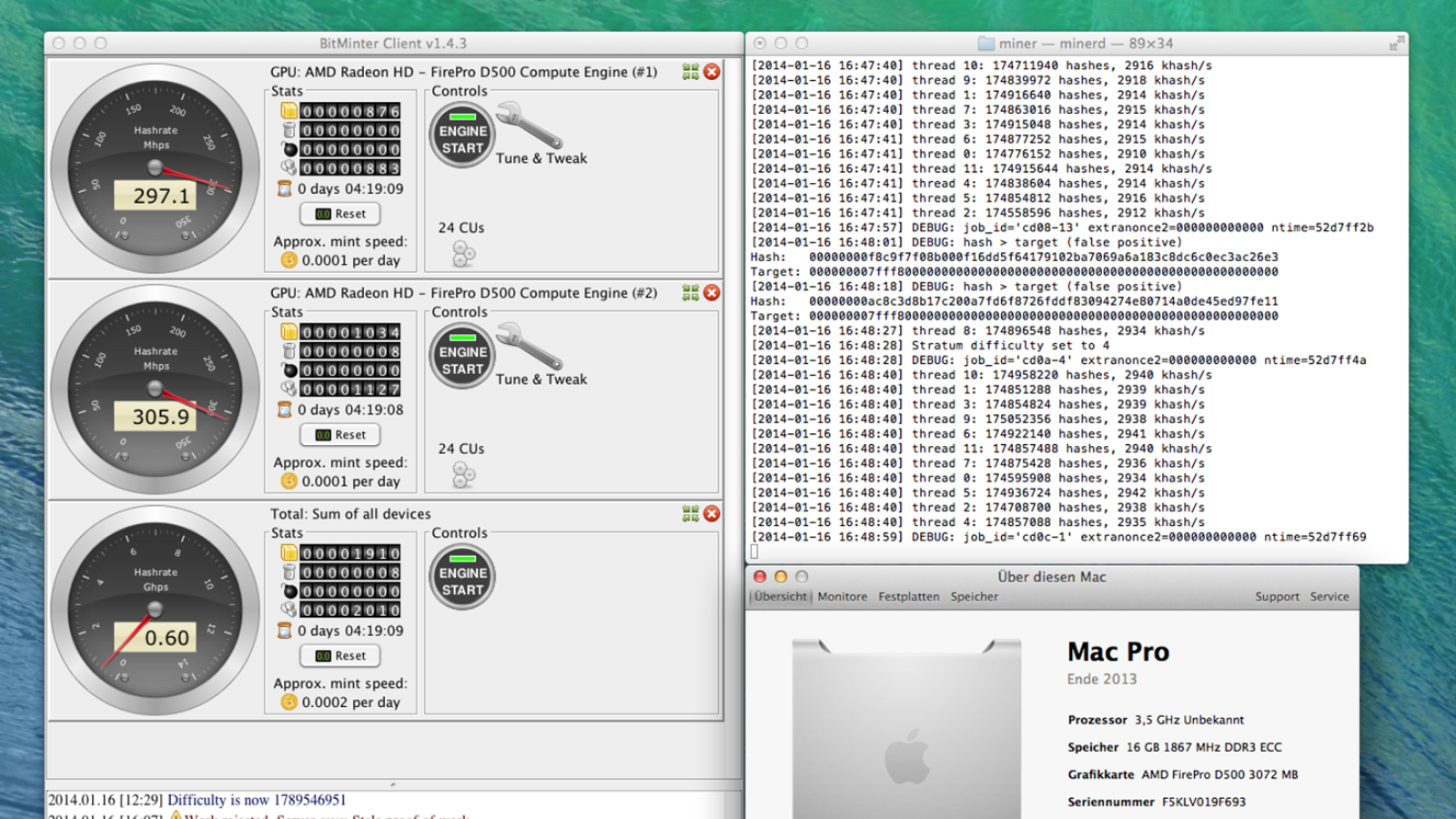Click hourglass uptime icon in GPU #1 stats
The image size is (1456, 819).
click(x=285, y=188)
